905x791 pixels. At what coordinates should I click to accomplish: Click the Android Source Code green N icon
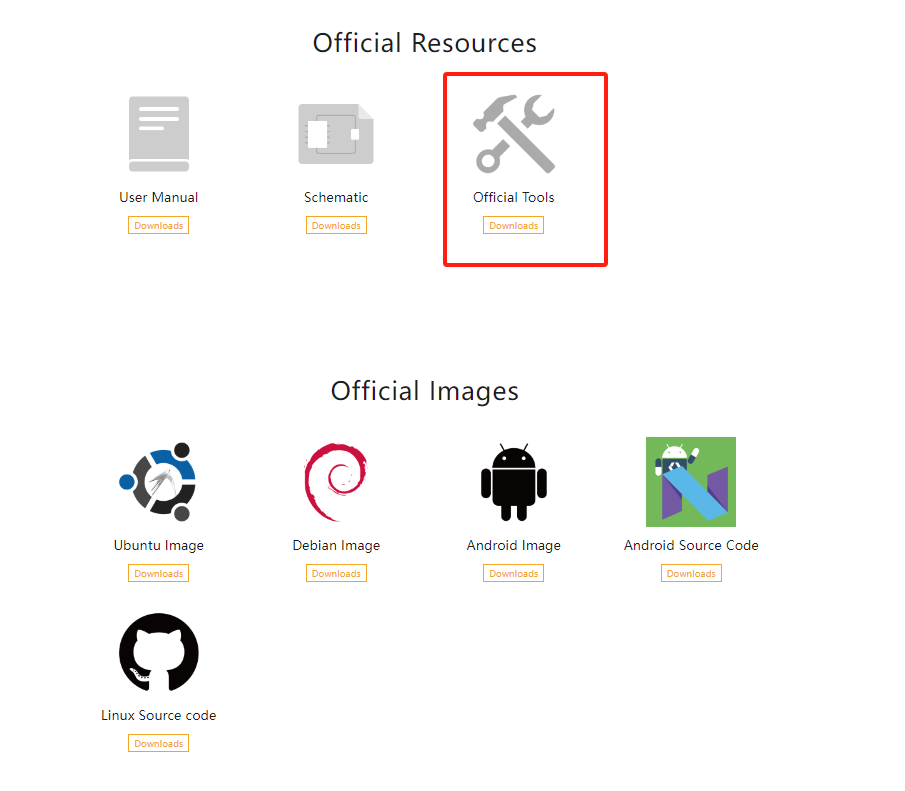pos(691,482)
